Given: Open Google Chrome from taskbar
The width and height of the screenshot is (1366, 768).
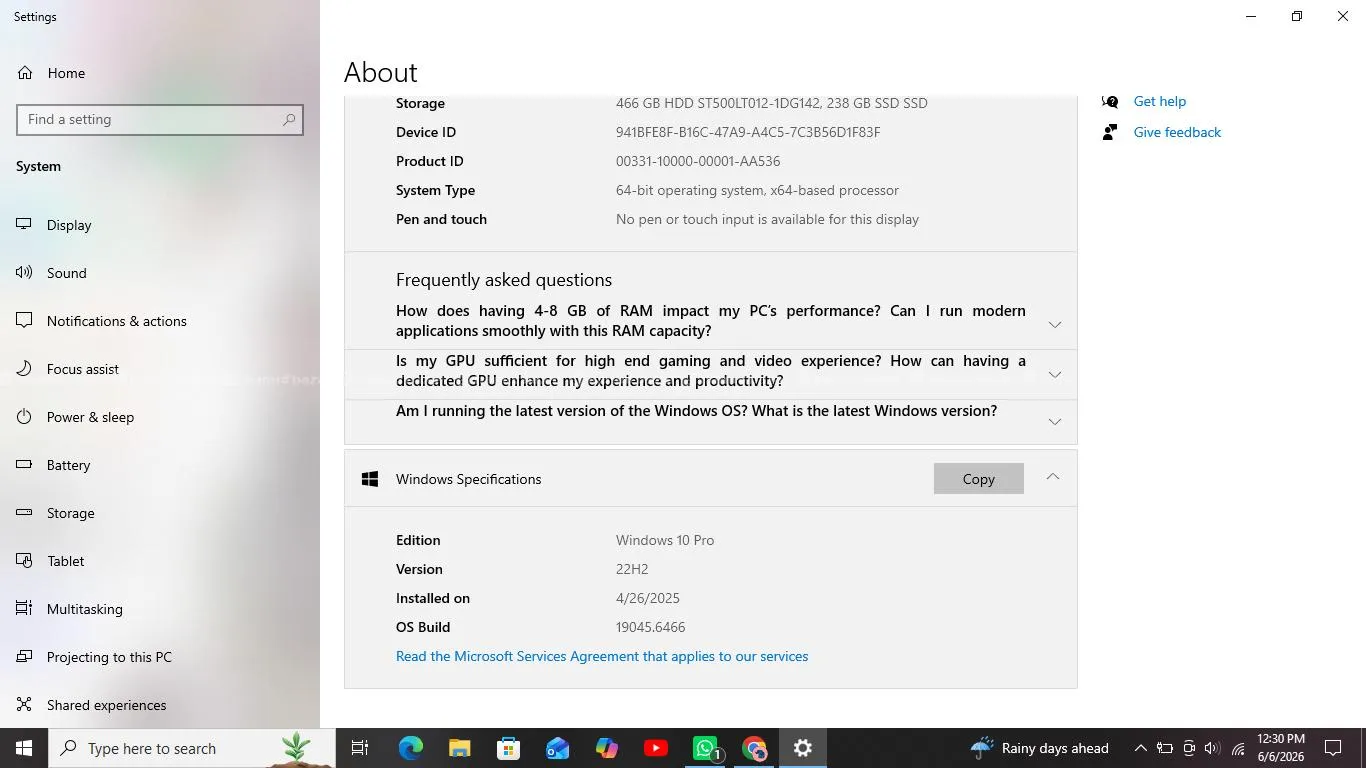Looking at the screenshot, I should [754, 748].
